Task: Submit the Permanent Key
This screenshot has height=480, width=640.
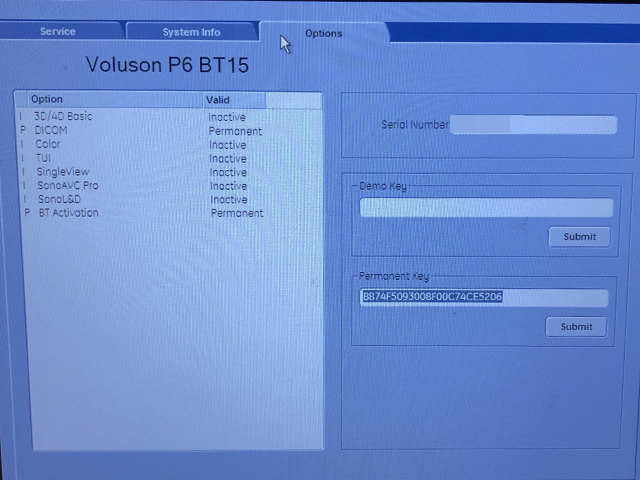Action: [576, 327]
